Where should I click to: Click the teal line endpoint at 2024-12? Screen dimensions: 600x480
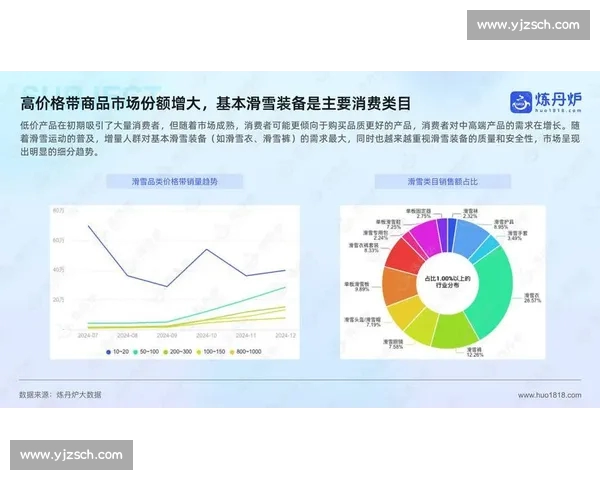tap(285, 287)
